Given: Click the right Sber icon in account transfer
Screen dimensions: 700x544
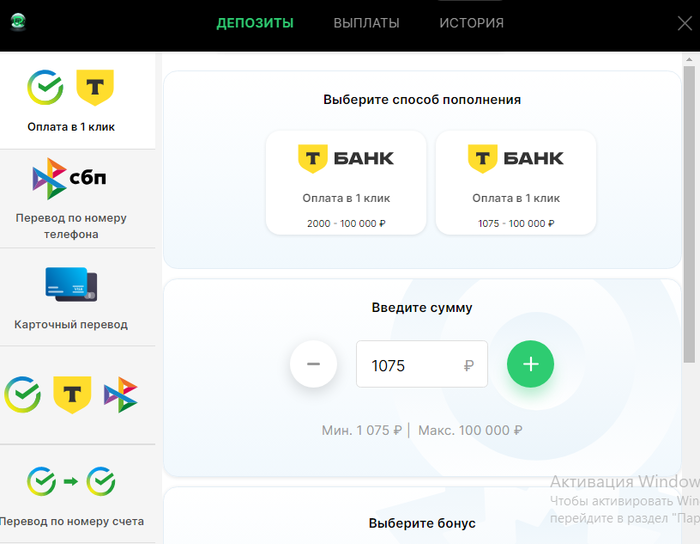Looking at the screenshot, I should 101,482.
